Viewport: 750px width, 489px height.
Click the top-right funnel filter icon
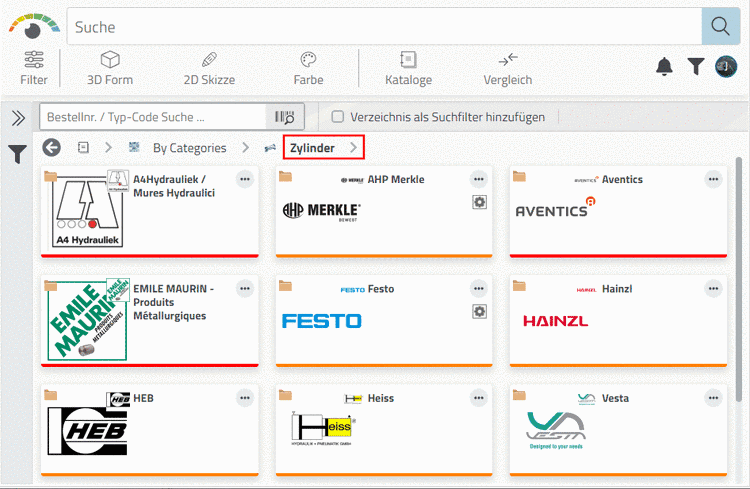(x=696, y=67)
